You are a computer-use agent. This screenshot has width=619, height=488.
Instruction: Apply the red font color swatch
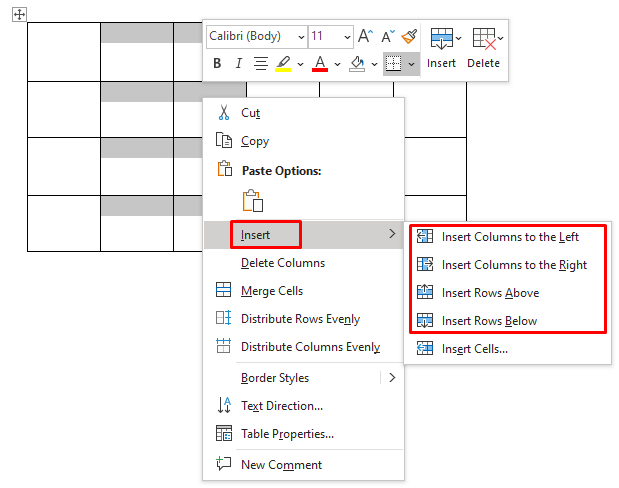point(320,64)
